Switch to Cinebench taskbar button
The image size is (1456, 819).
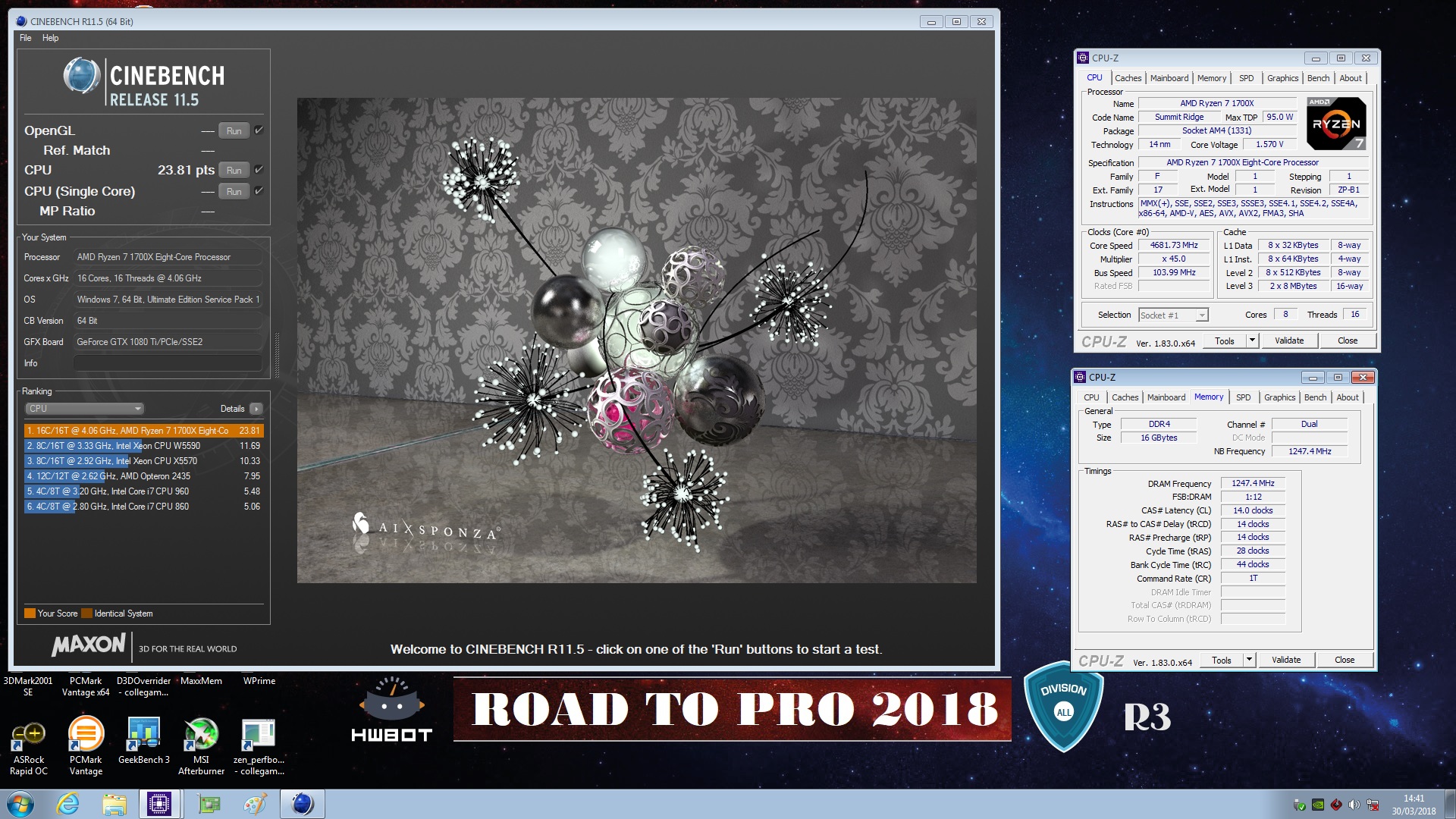coord(302,804)
